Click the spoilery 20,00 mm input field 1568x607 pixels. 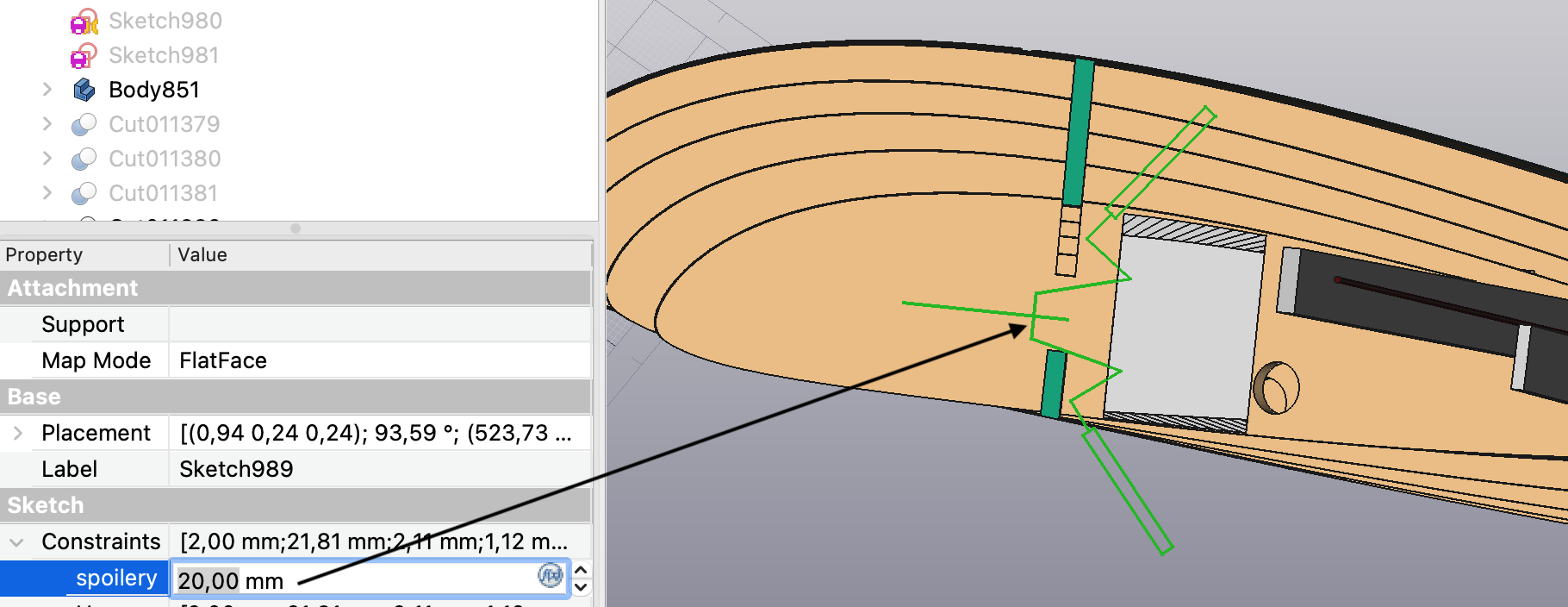click(353, 580)
